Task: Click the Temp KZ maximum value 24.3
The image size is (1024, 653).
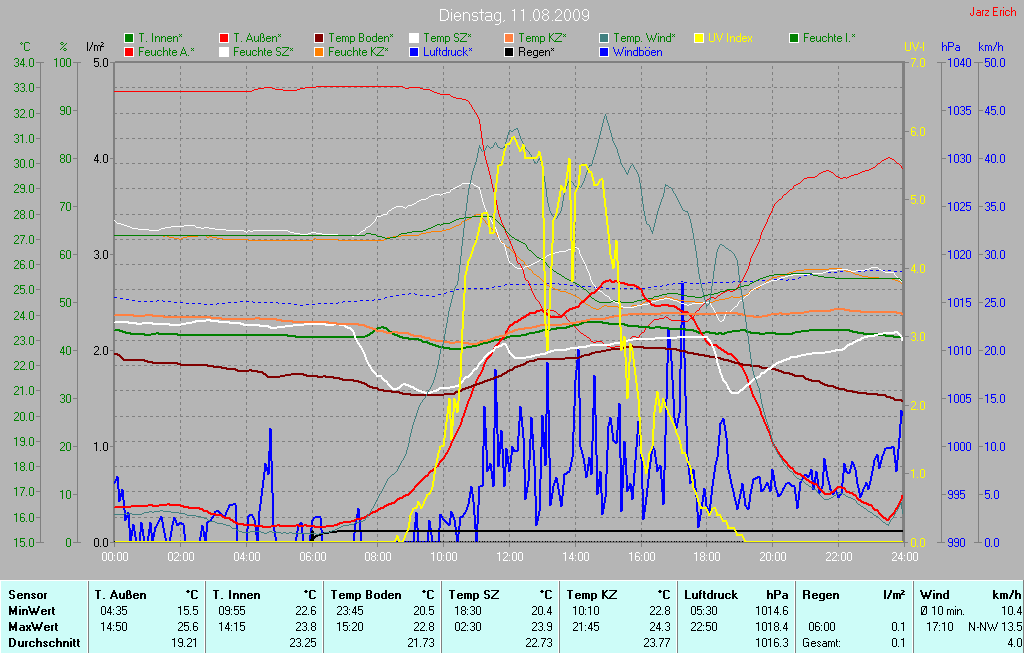Action: pyautogui.click(x=660, y=627)
